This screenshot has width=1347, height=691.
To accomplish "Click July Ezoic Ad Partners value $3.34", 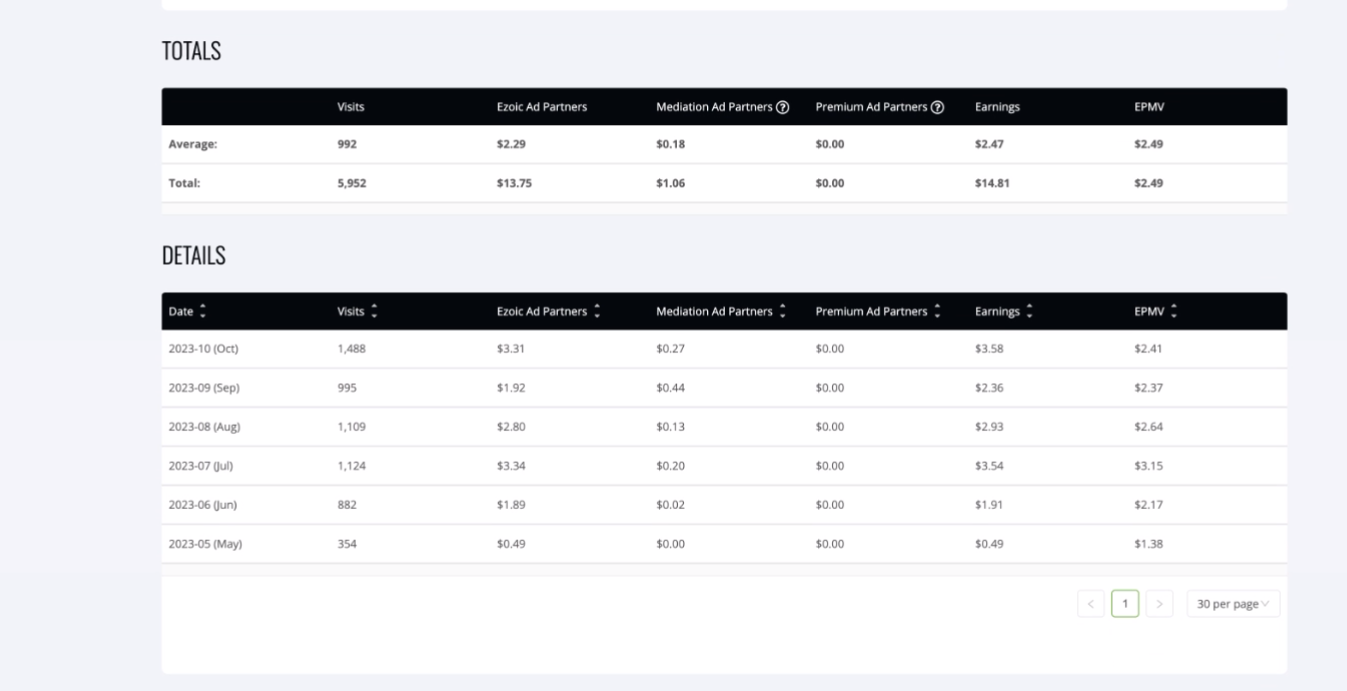I will pyautogui.click(x=511, y=466).
